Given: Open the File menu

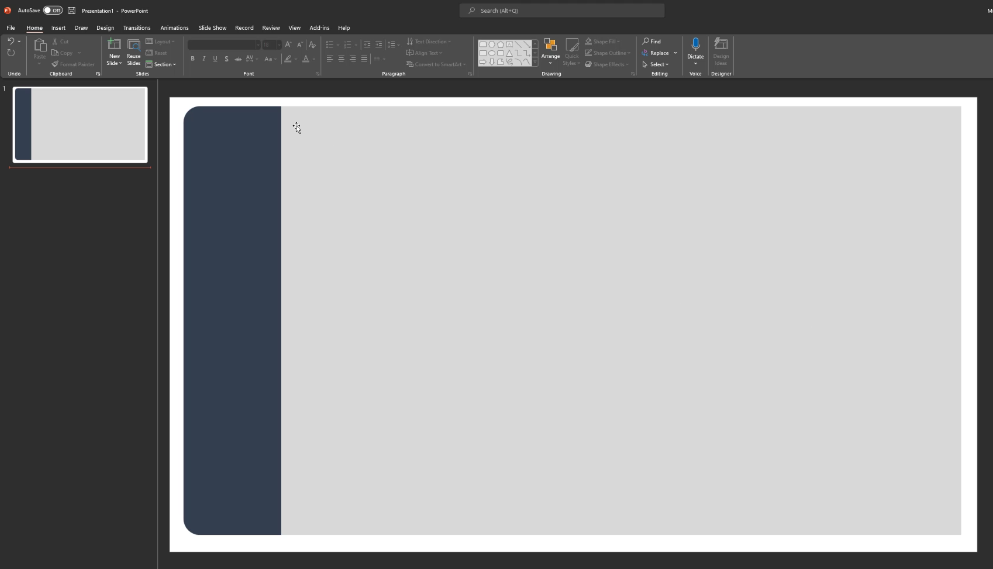Looking at the screenshot, I should tap(11, 28).
